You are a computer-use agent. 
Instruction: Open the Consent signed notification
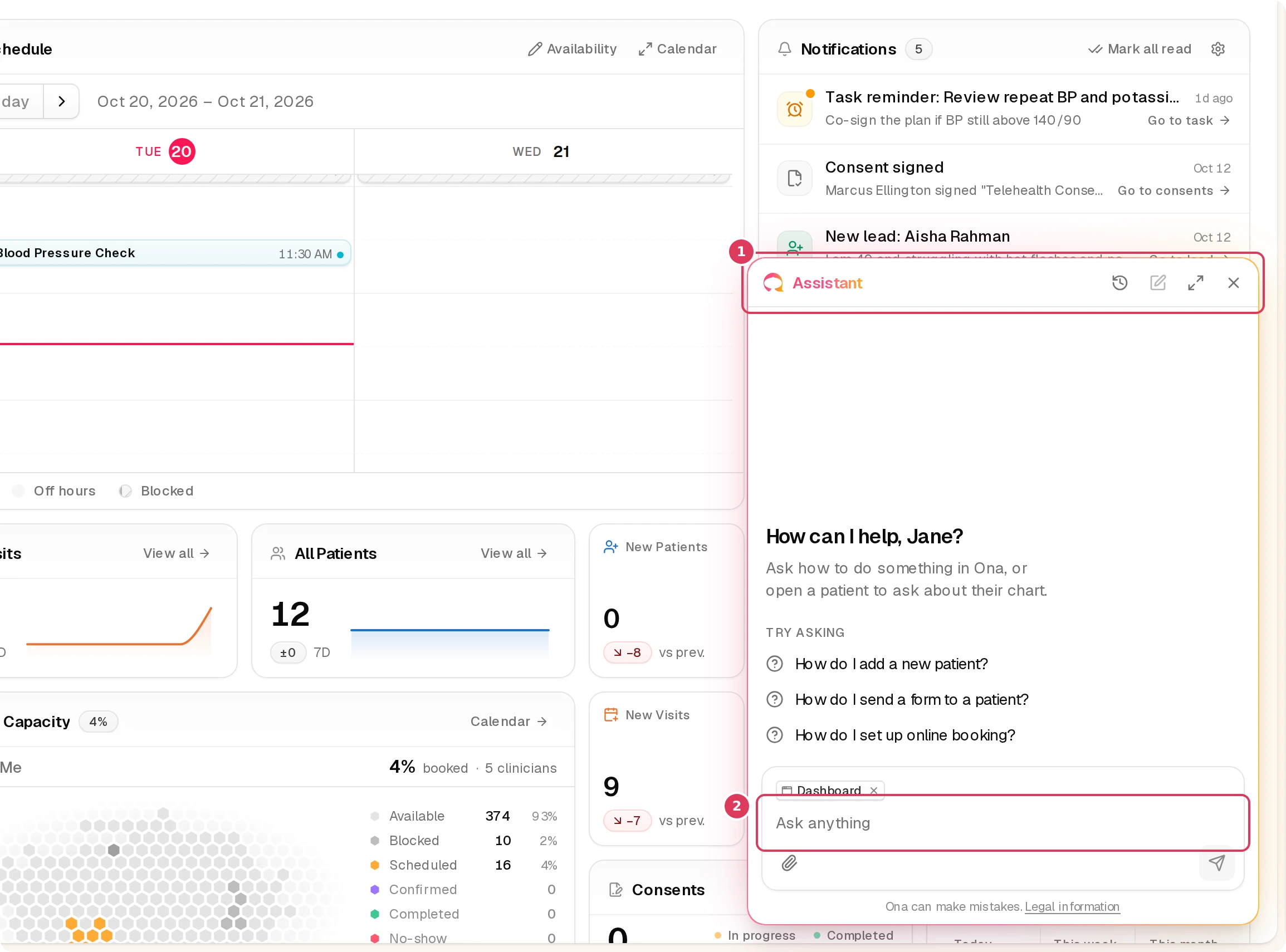pos(1004,179)
